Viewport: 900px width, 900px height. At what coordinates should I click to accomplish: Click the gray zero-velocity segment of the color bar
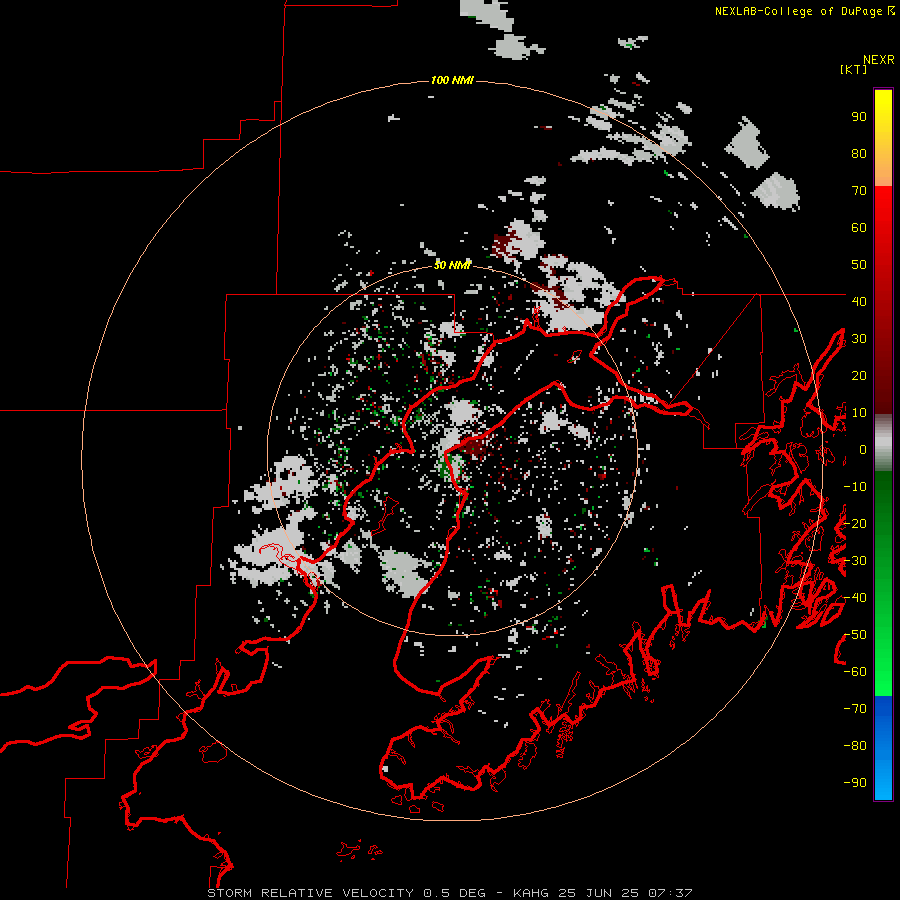click(x=883, y=442)
